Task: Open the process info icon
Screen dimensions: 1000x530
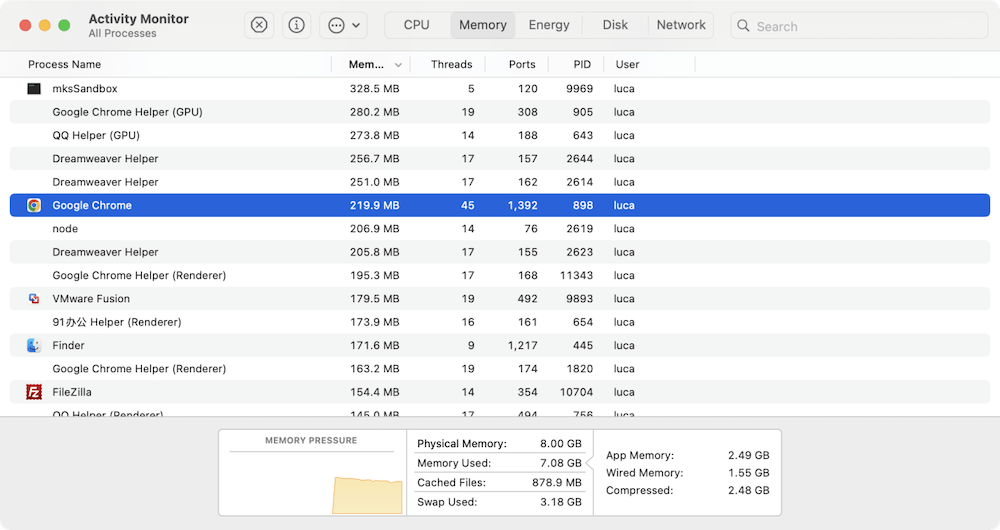Action: (x=296, y=25)
